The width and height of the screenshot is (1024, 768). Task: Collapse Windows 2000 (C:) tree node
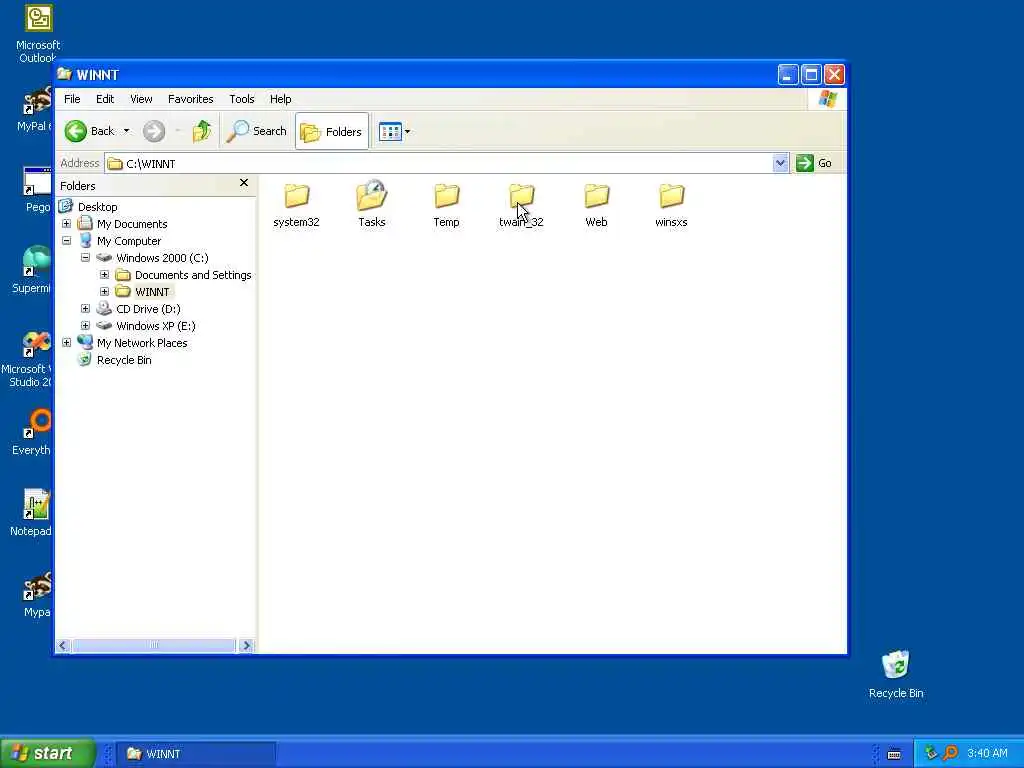tap(86, 258)
